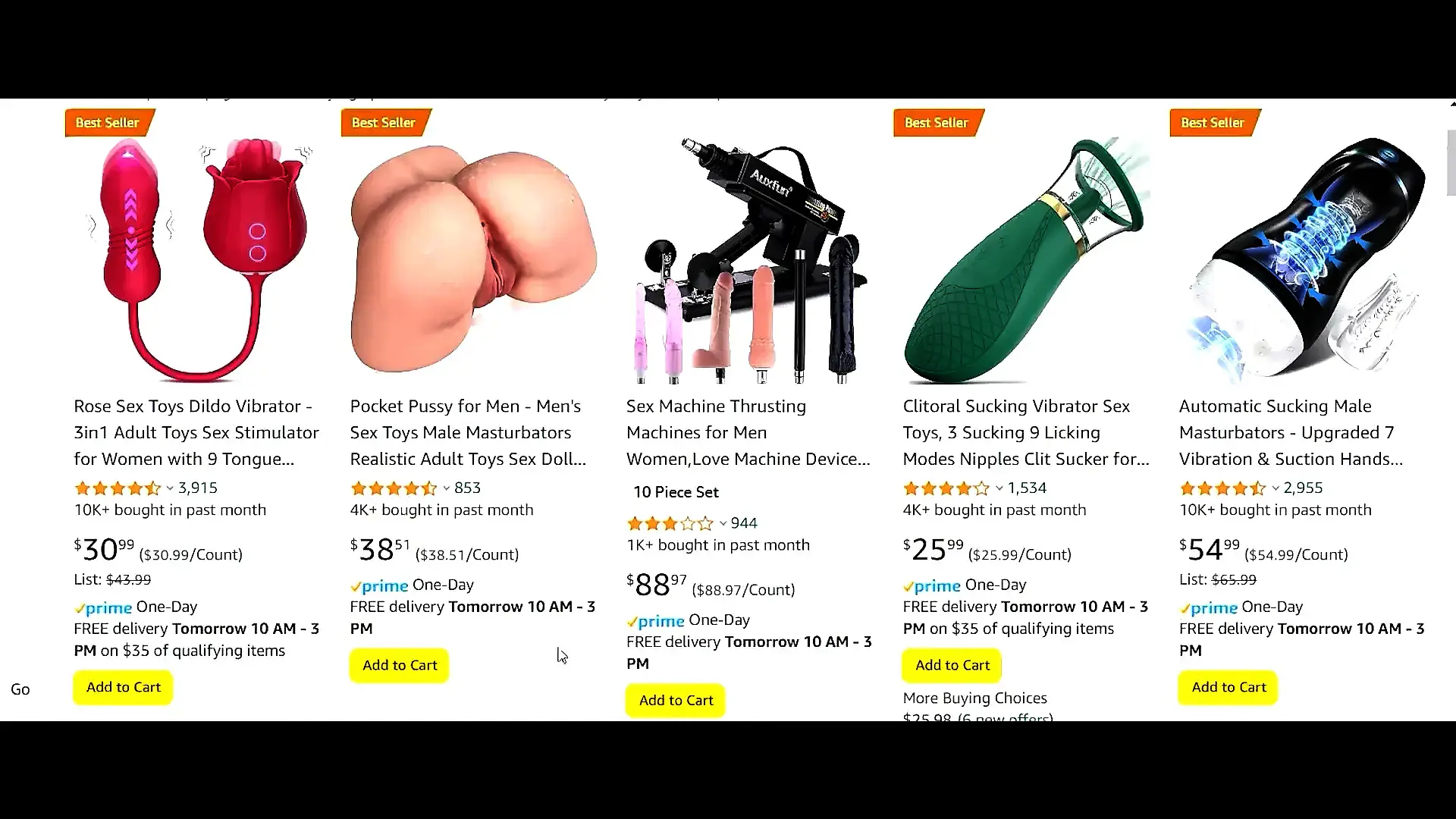Expand the rating chevron beside 1,534 reviews

click(999, 488)
